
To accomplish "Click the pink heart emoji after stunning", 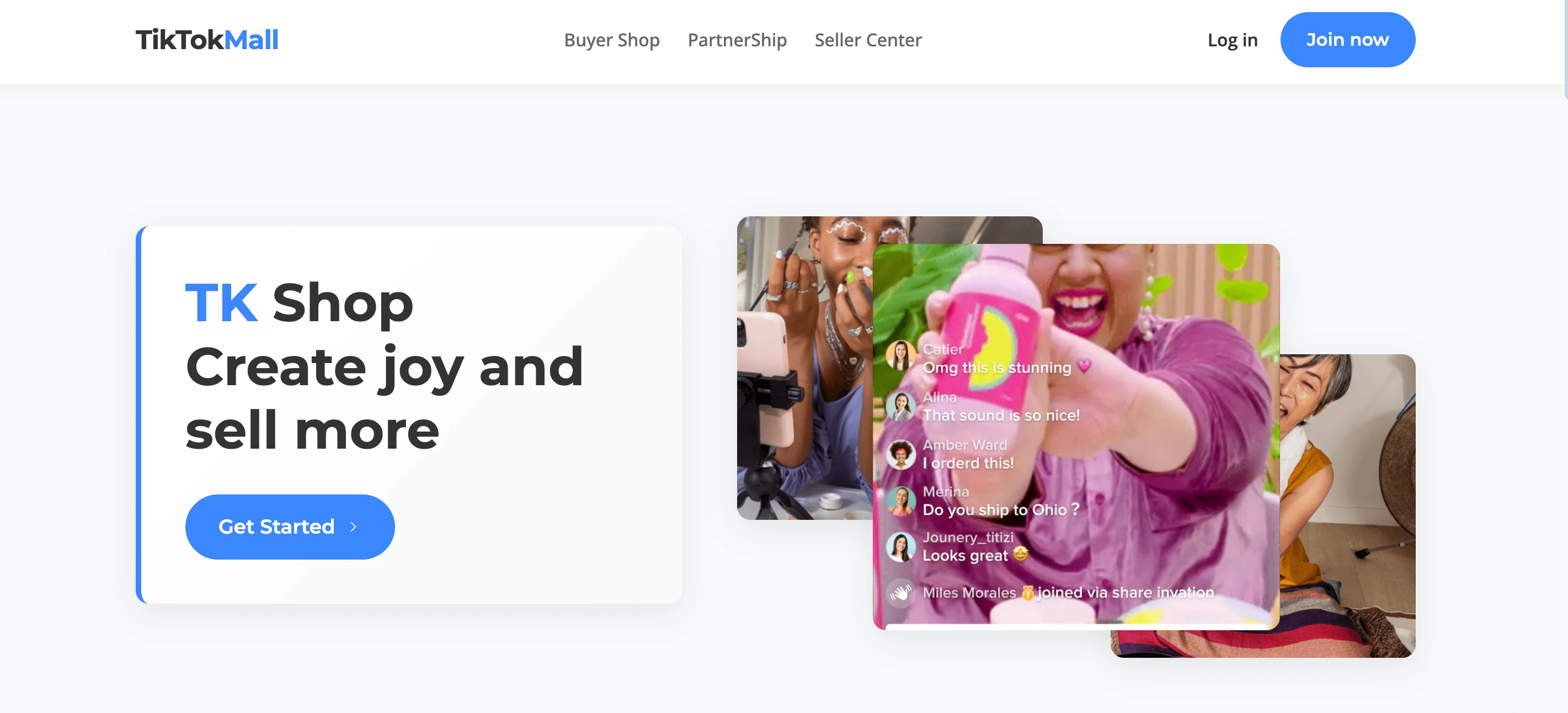I will 1084,366.
